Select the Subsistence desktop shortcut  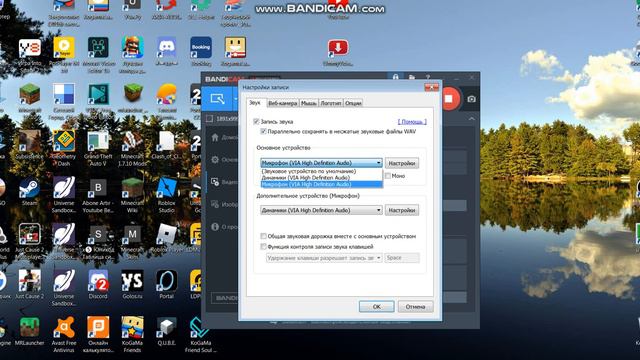click(29, 145)
